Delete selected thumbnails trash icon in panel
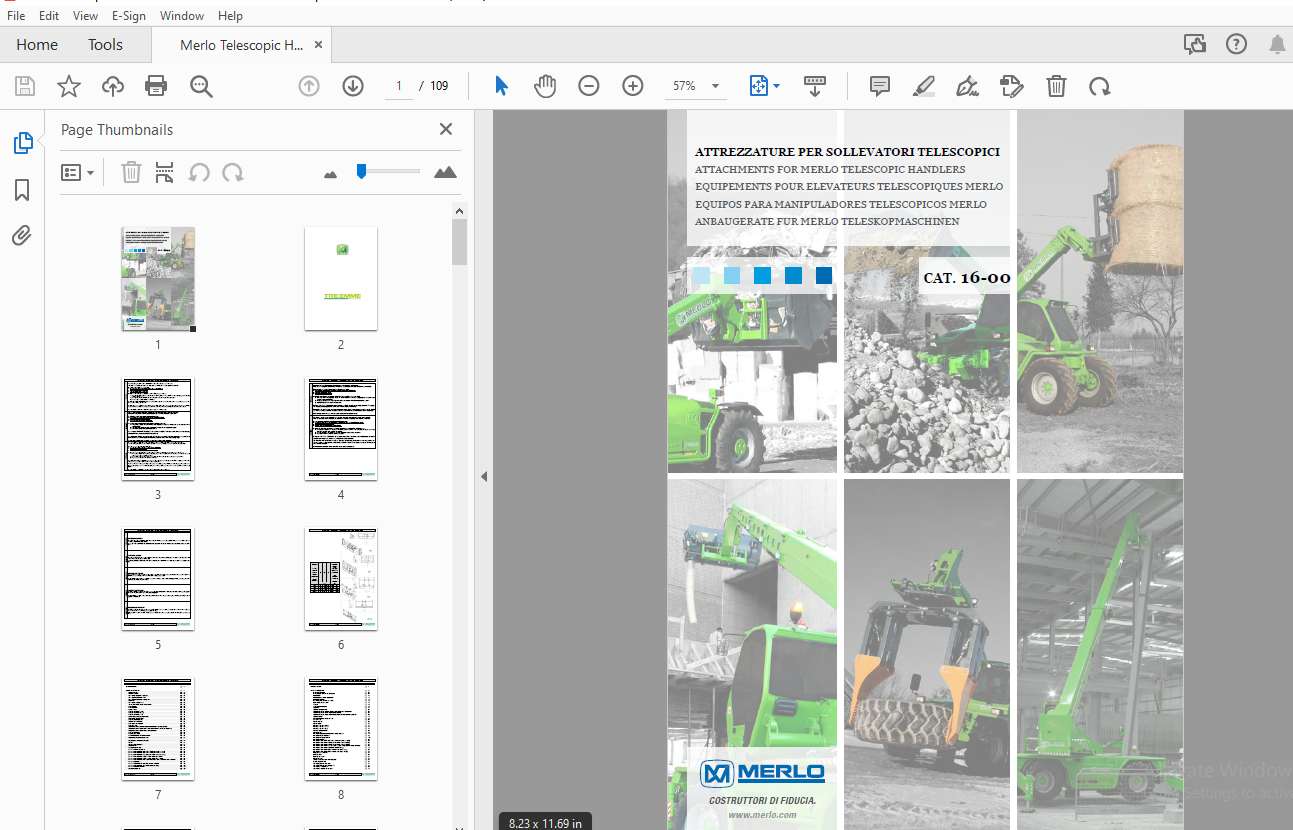 (131, 172)
